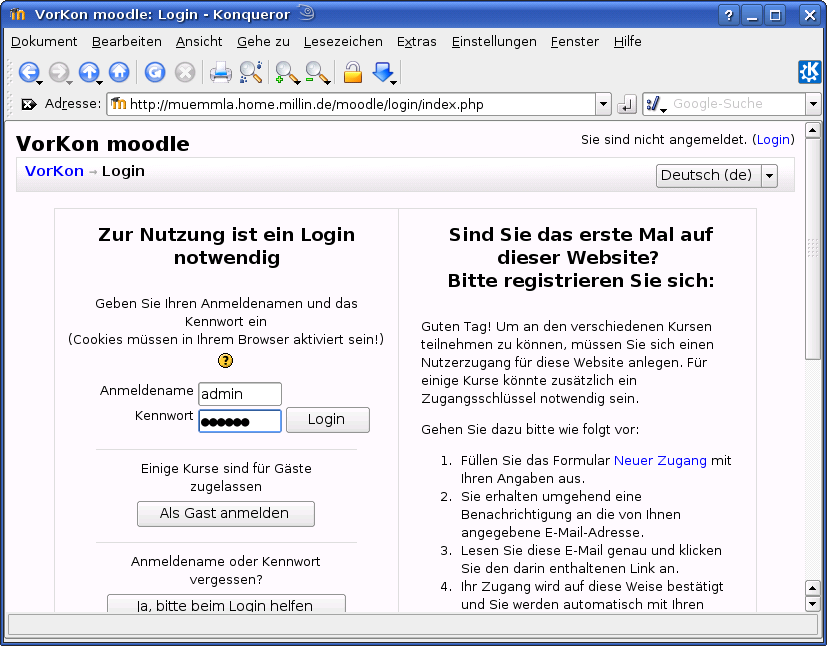Open the Find in page icon
This screenshot has width=827, height=646.
click(251, 72)
